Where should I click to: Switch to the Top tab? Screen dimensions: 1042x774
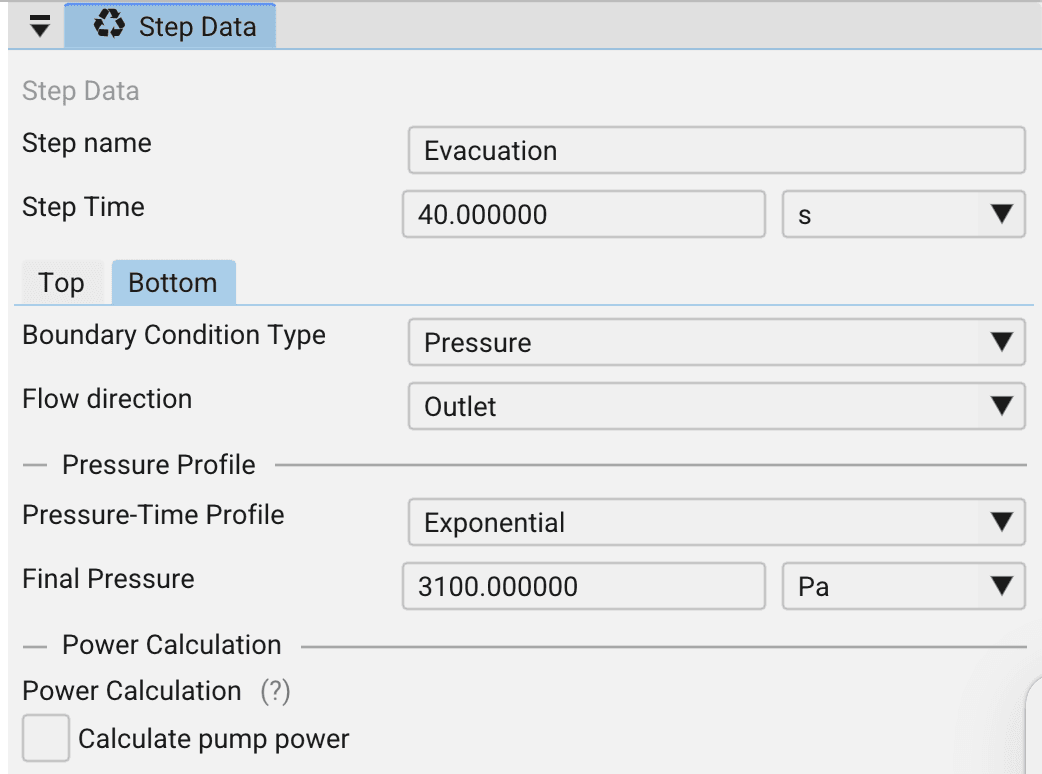[61, 283]
